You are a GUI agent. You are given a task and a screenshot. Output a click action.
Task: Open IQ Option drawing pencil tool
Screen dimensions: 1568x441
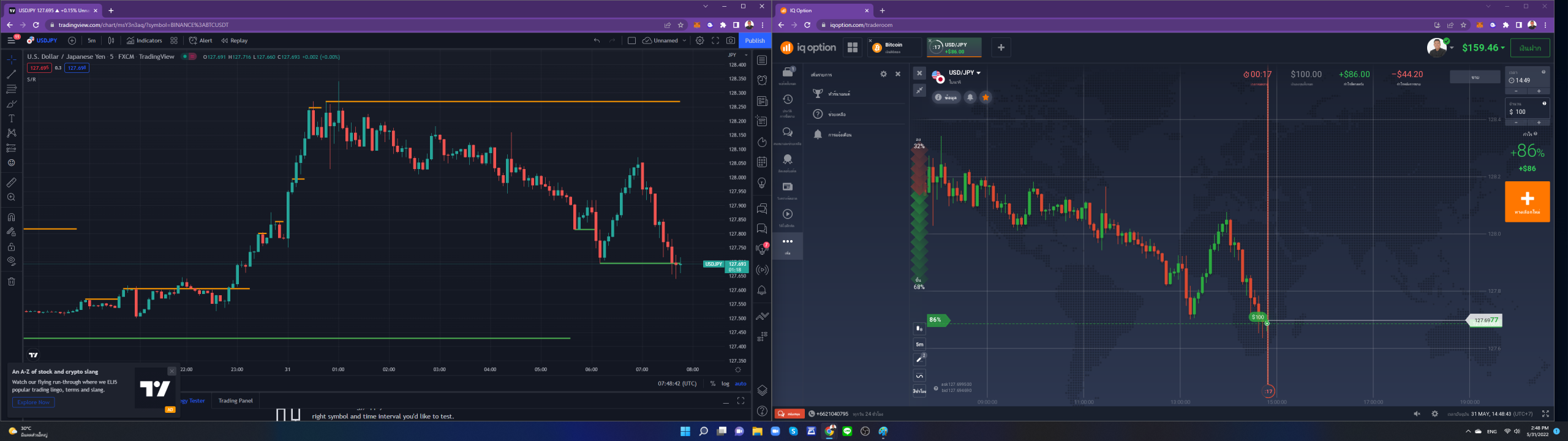coord(919,360)
